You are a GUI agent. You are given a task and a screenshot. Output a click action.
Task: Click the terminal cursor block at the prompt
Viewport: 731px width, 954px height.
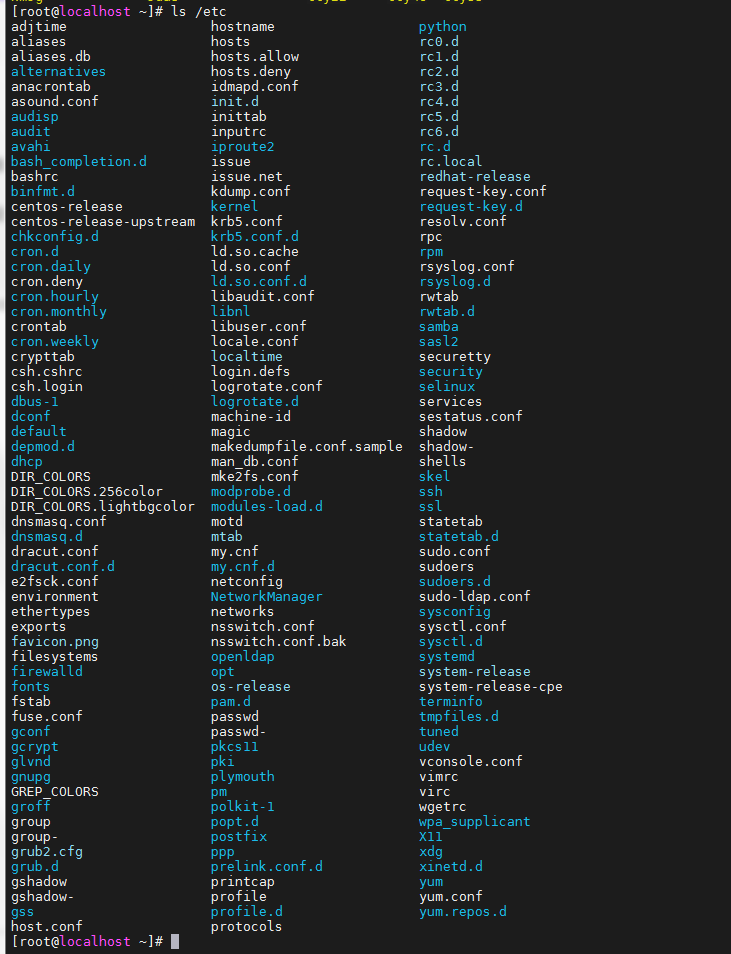(175, 942)
